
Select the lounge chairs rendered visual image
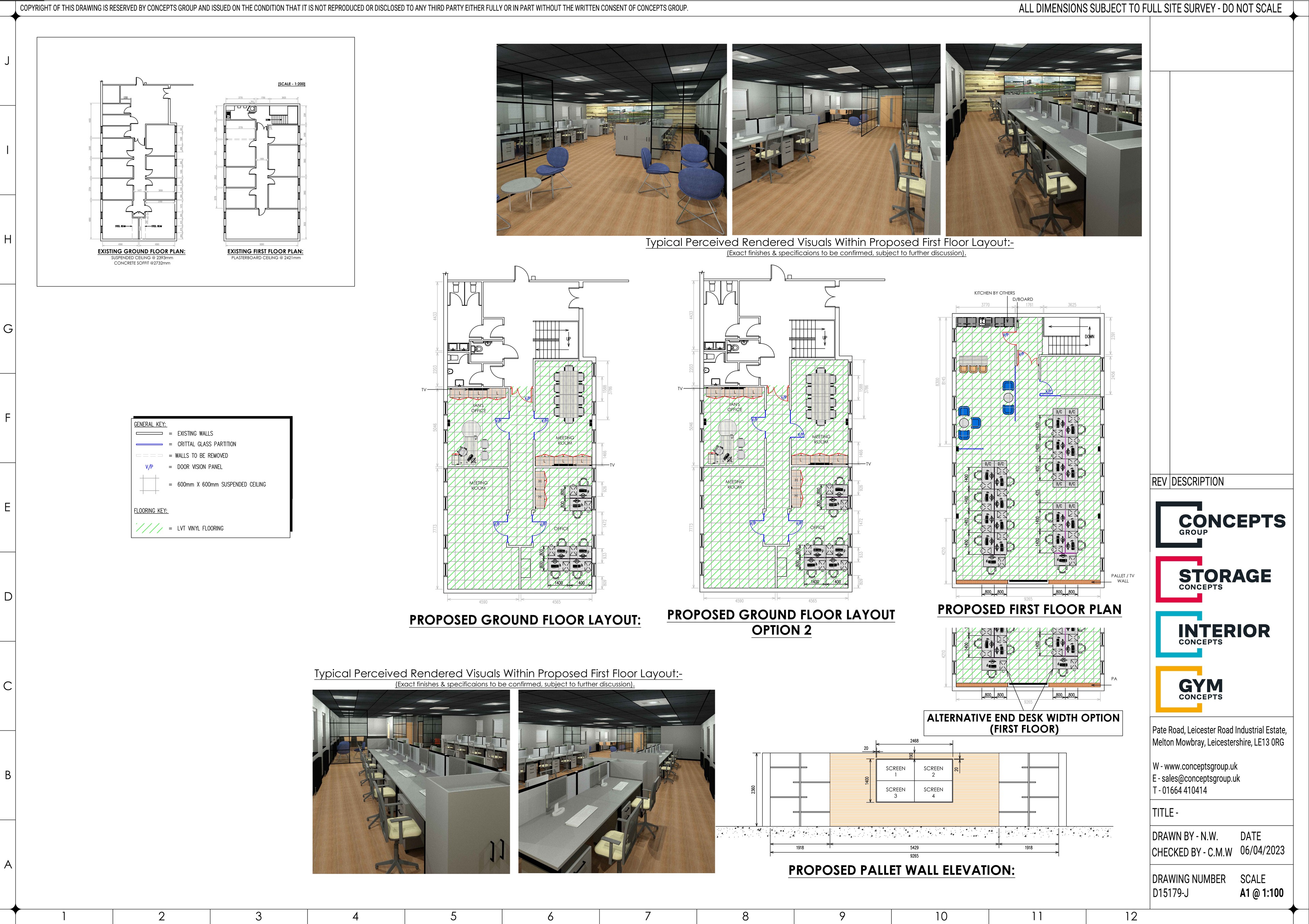click(611, 140)
